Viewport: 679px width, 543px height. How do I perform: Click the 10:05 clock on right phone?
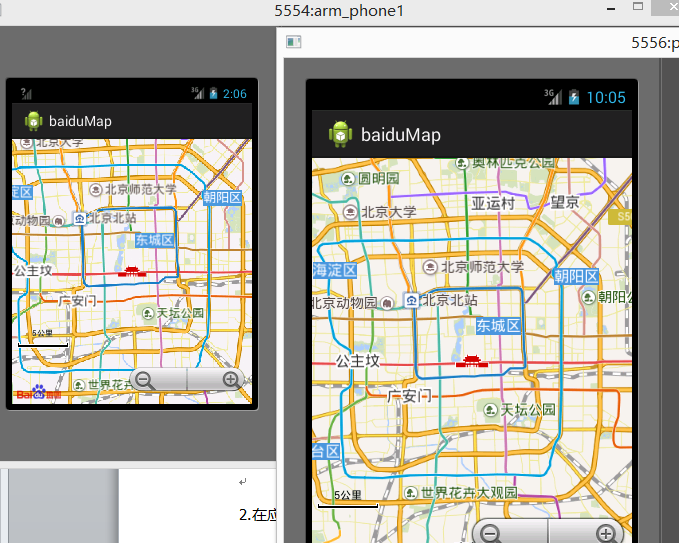[606, 97]
